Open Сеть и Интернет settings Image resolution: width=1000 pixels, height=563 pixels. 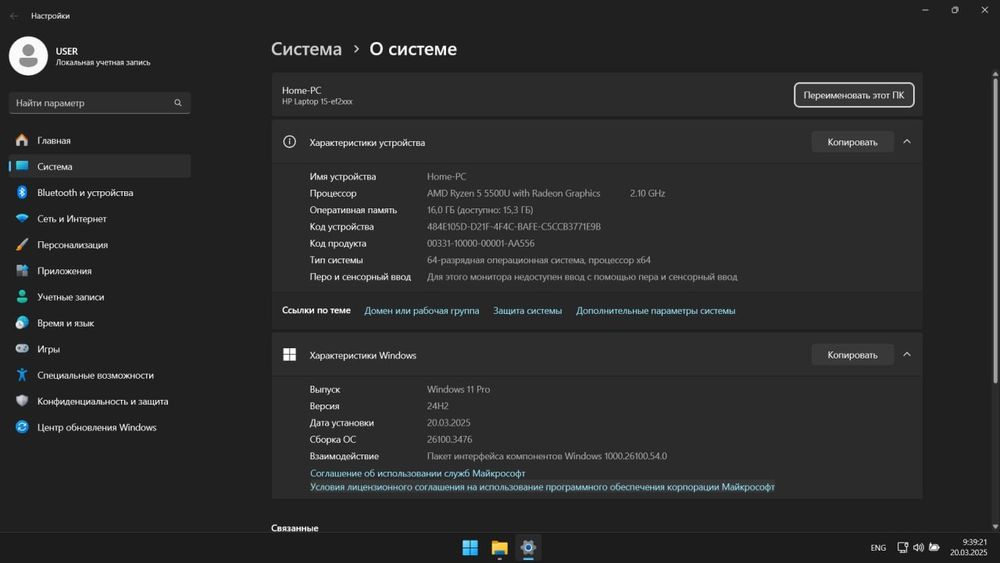tap(99, 219)
